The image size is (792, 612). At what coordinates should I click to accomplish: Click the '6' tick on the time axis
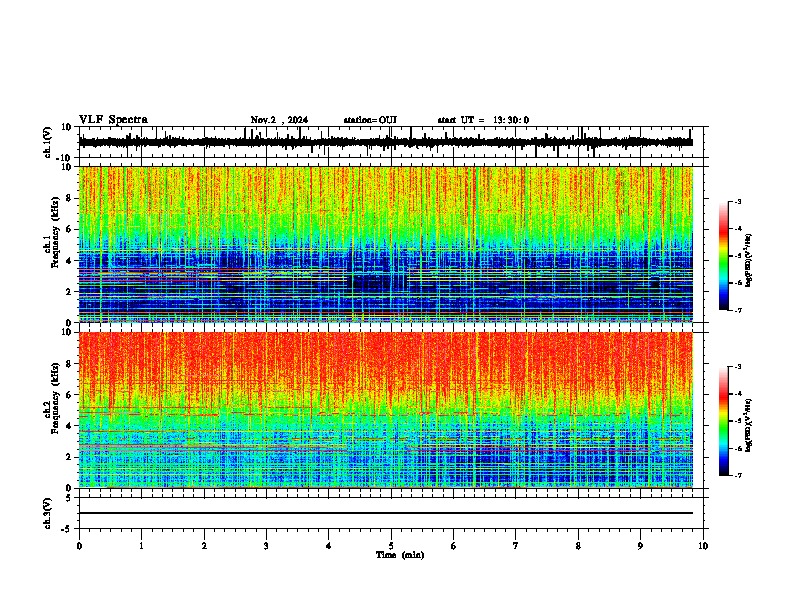pyautogui.click(x=454, y=546)
